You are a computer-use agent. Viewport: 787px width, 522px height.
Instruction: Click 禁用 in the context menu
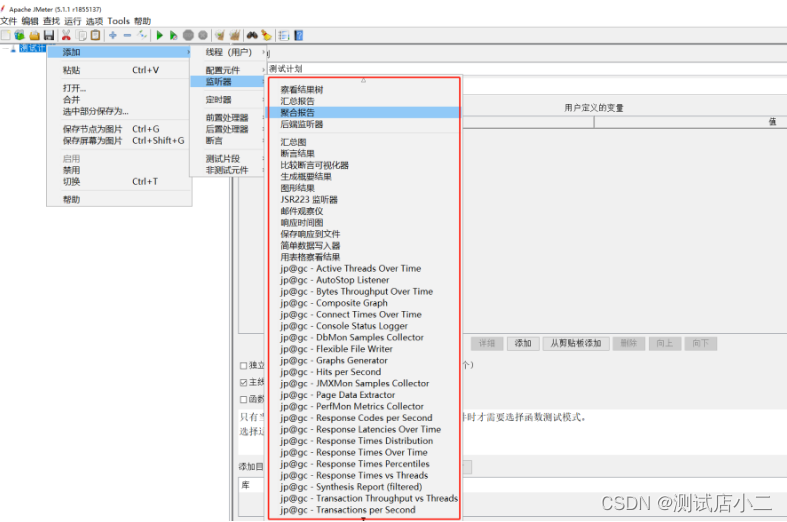tap(119, 170)
